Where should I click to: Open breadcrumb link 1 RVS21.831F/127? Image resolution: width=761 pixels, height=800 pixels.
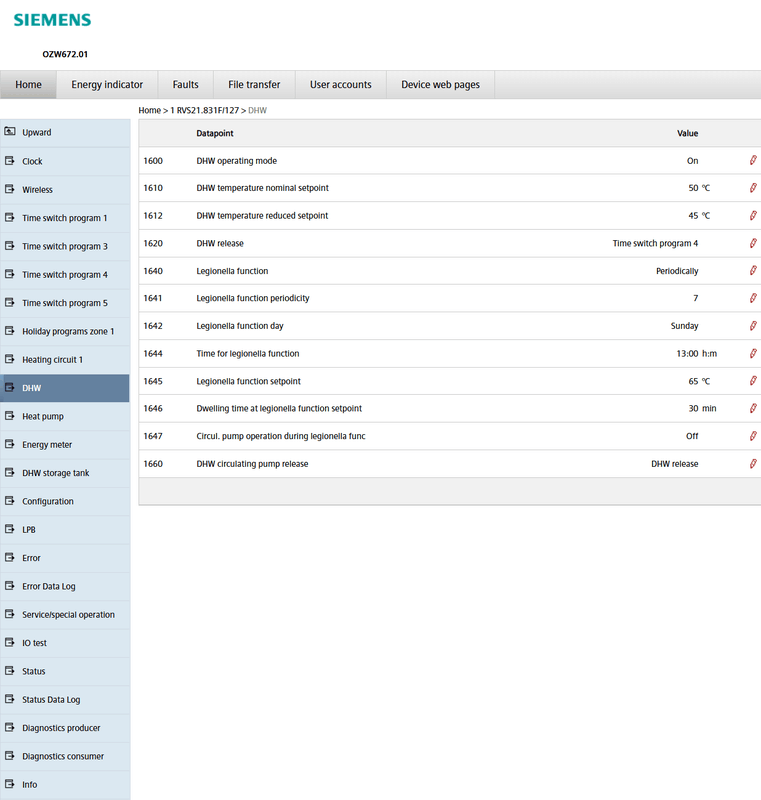205,110
